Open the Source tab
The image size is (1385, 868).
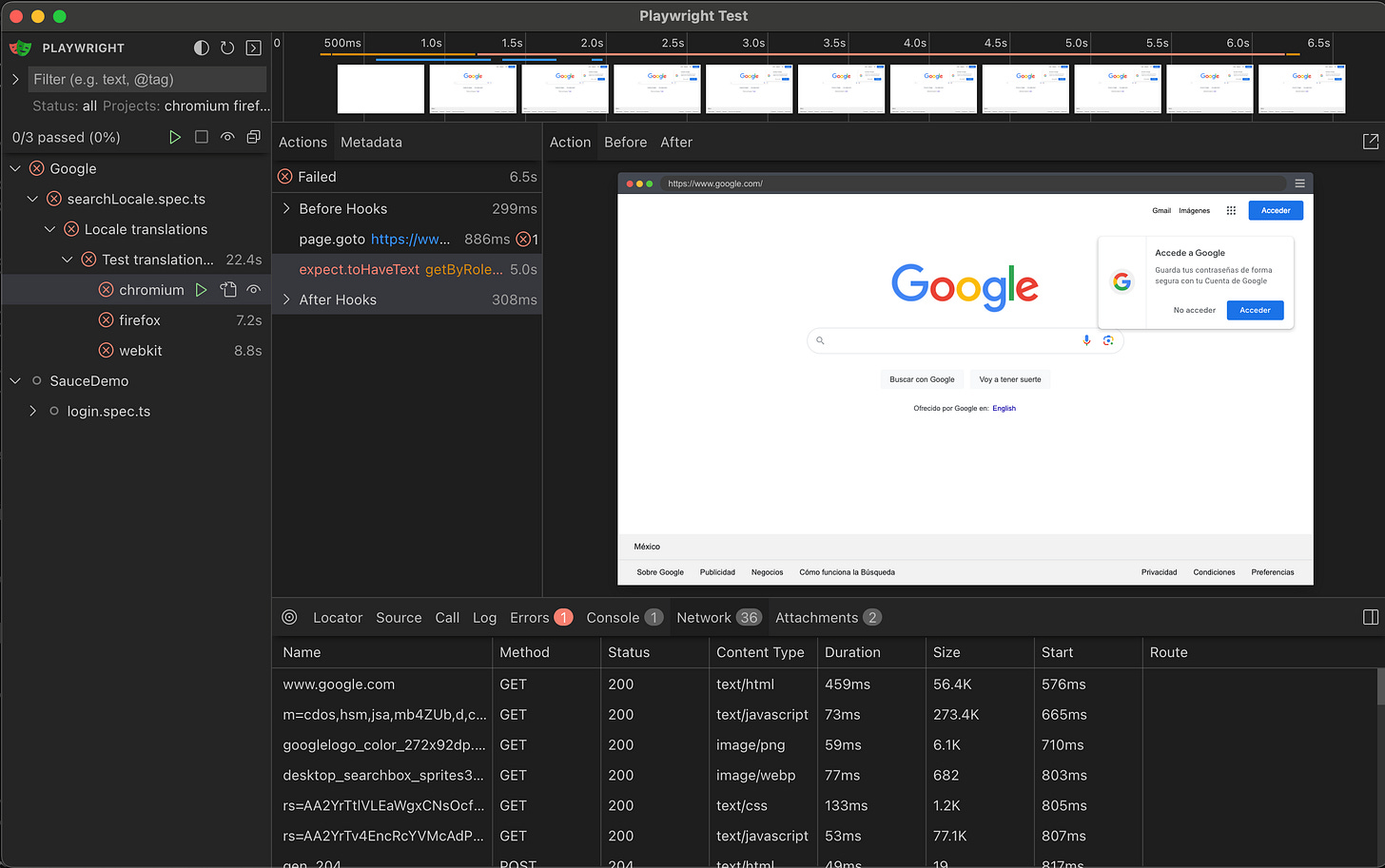(399, 618)
